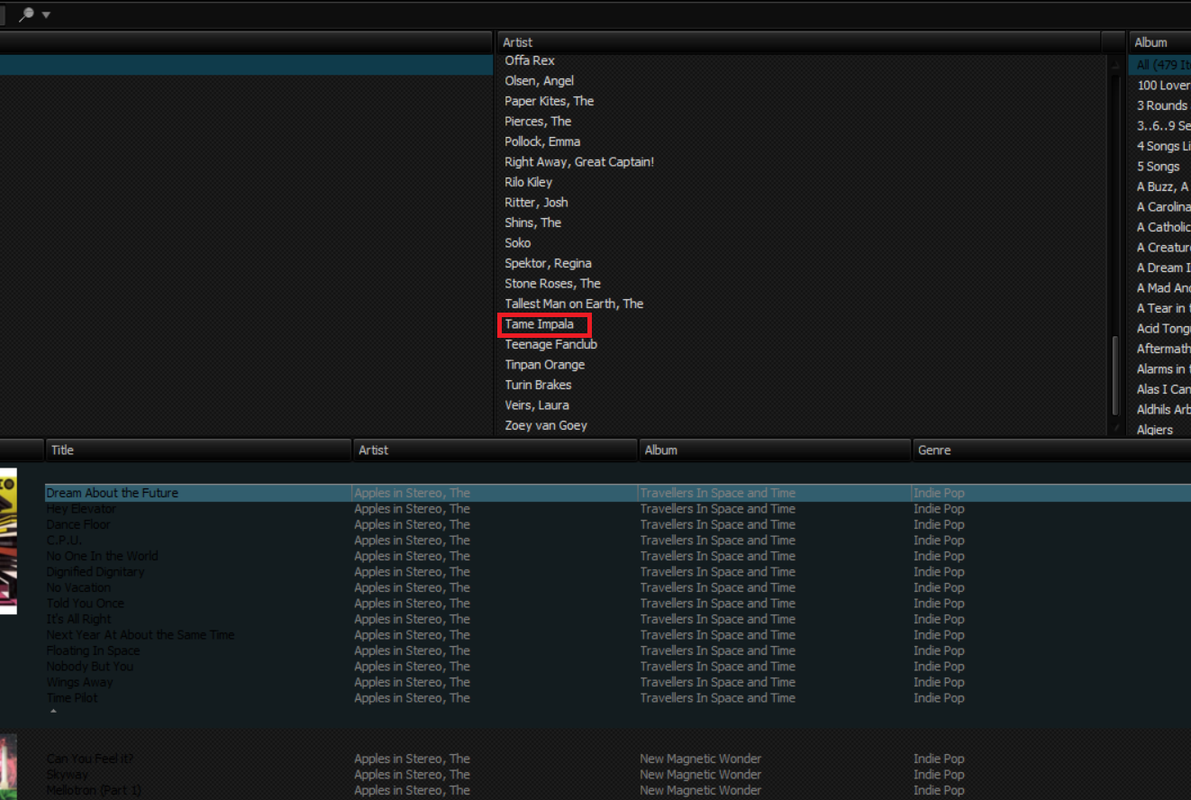Select the track Dance Floor
Screen dimensions: 1191x800
pos(78,524)
